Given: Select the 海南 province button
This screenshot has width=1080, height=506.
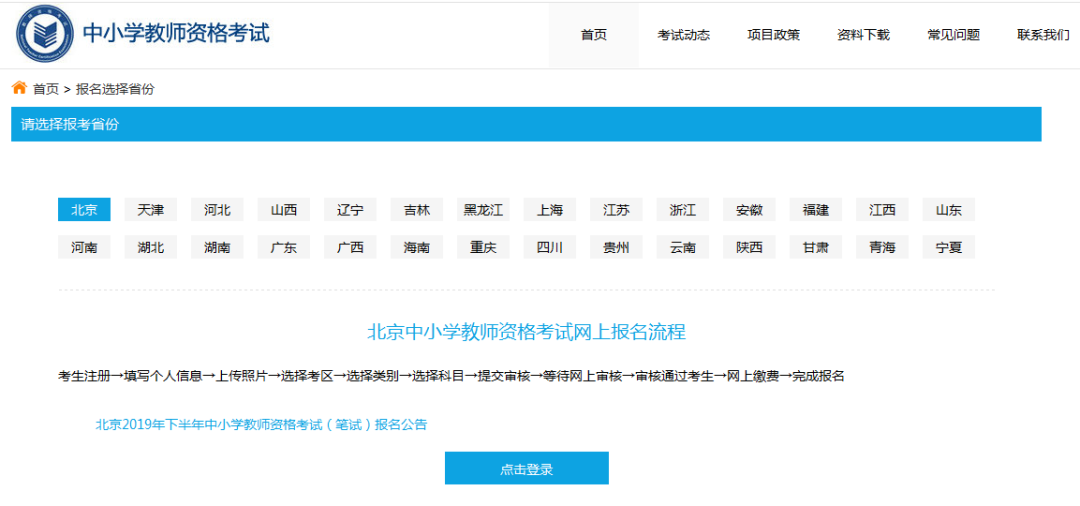Looking at the screenshot, I should (x=417, y=247).
